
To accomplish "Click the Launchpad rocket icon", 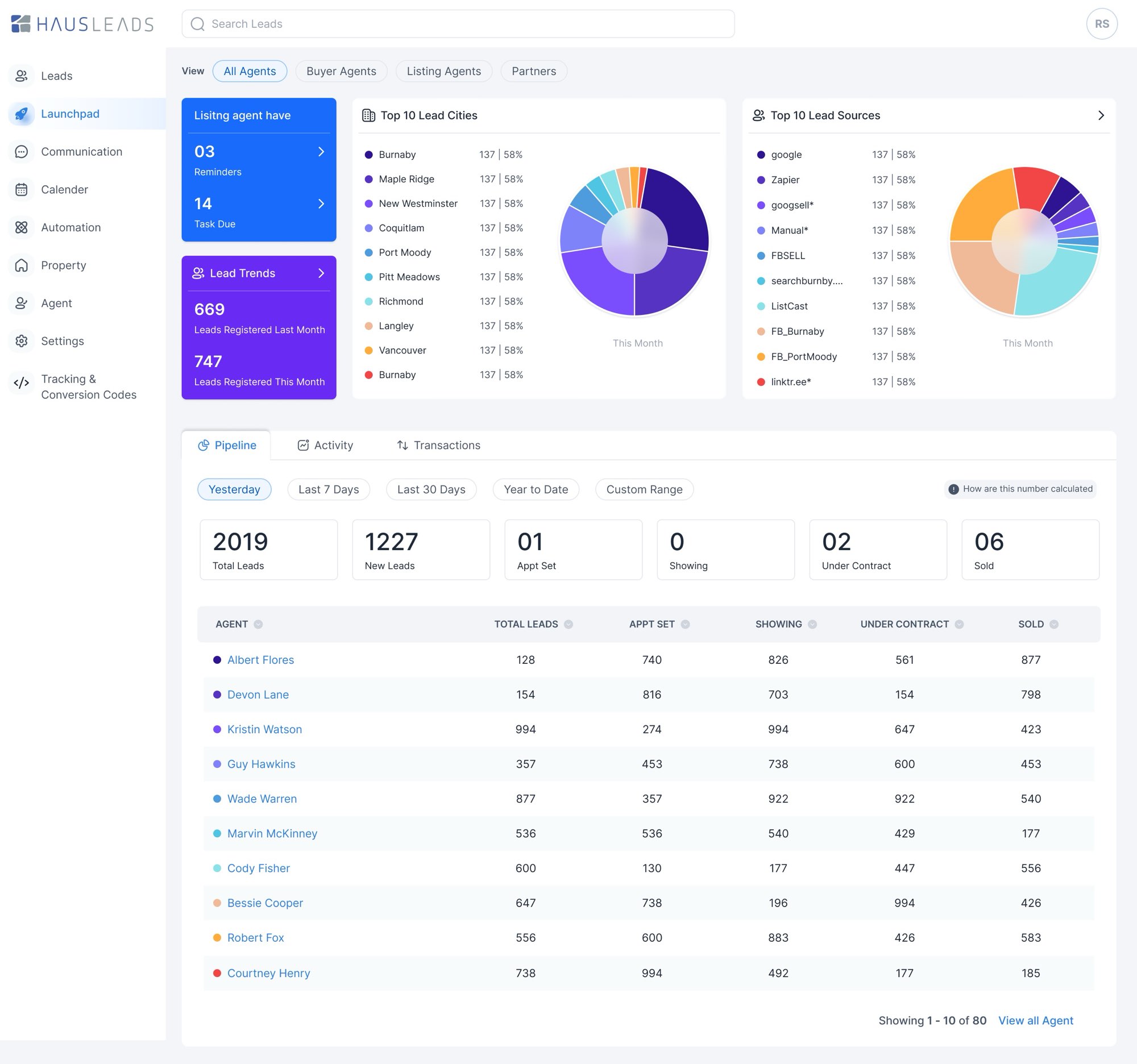I will coord(21,114).
